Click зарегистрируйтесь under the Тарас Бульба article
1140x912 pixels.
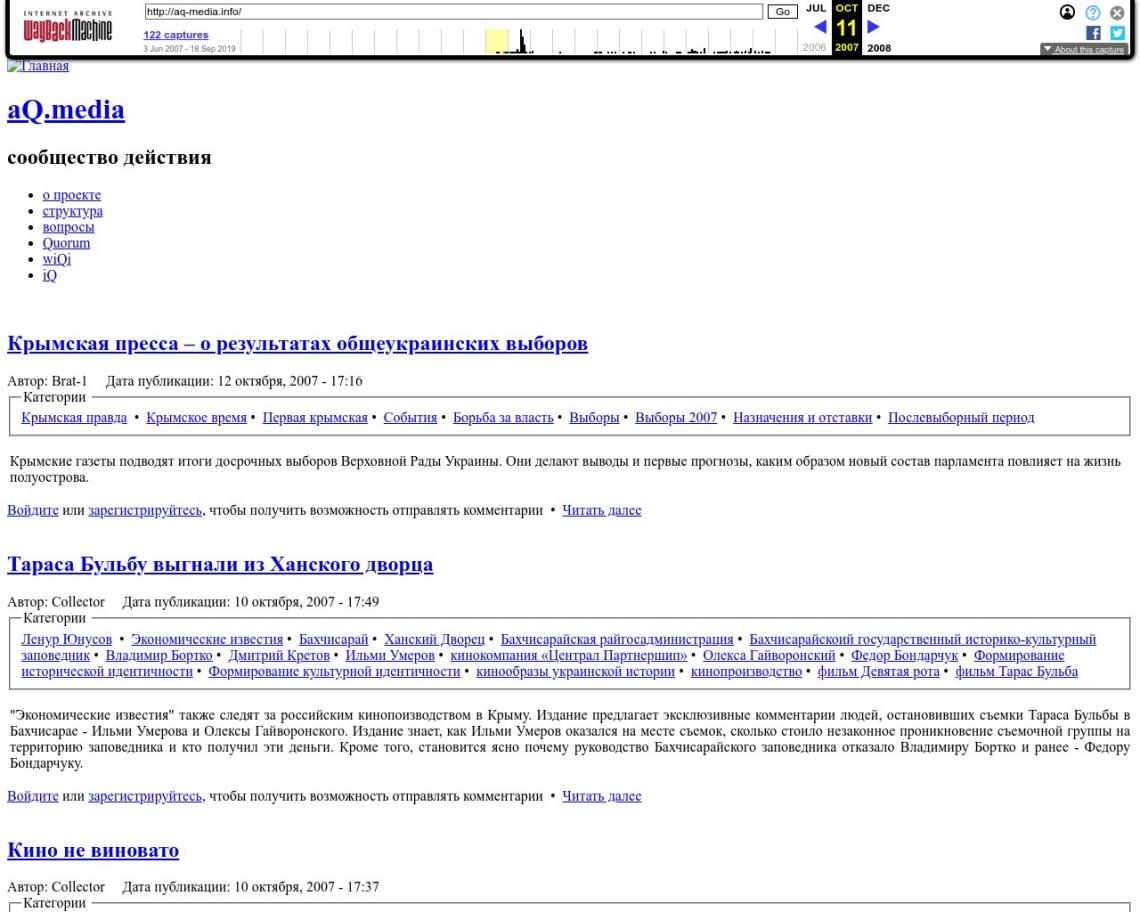pos(145,796)
